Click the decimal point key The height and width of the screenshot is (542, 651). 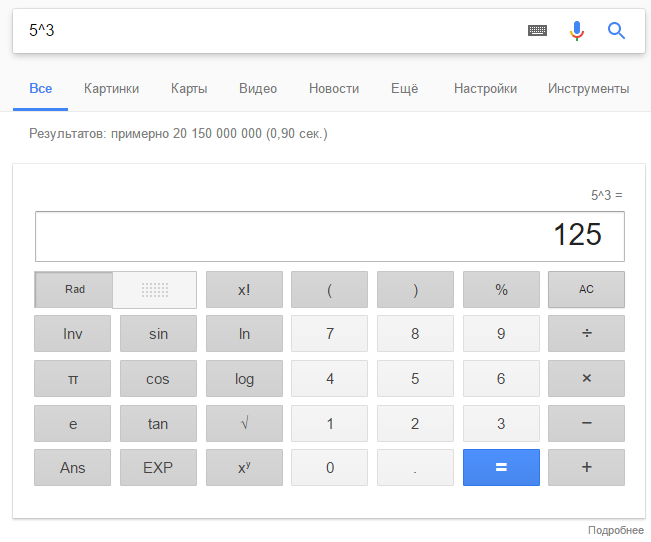[415, 467]
